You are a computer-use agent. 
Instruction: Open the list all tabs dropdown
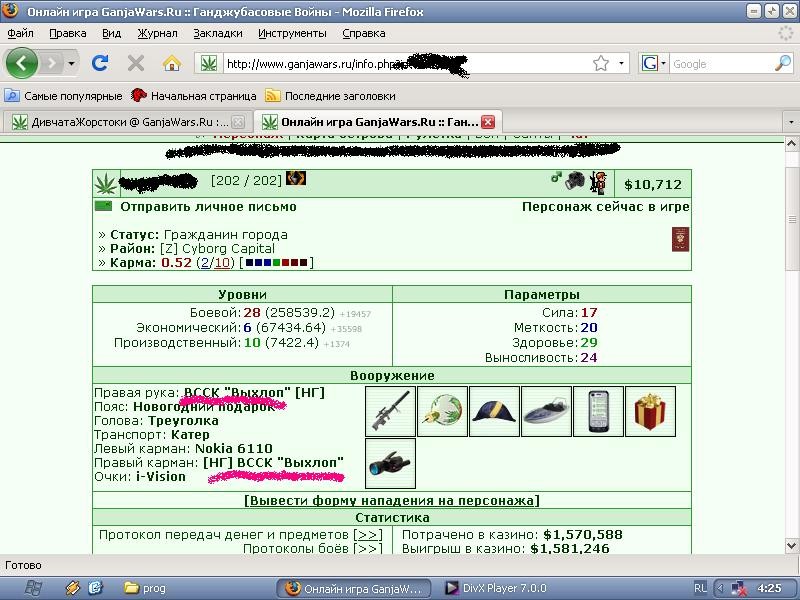pyautogui.click(x=791, y=122)
